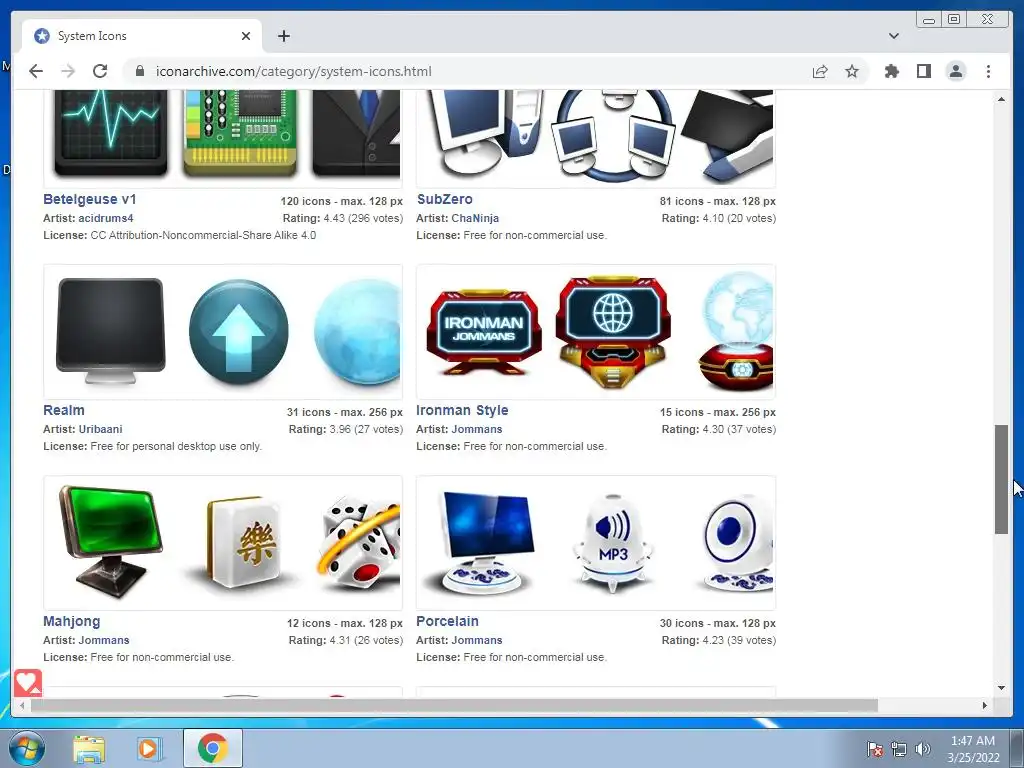This screenshot has width=1024, height=768.
Task: Open Jommans link under Porcelain
Action: (477, 640)
